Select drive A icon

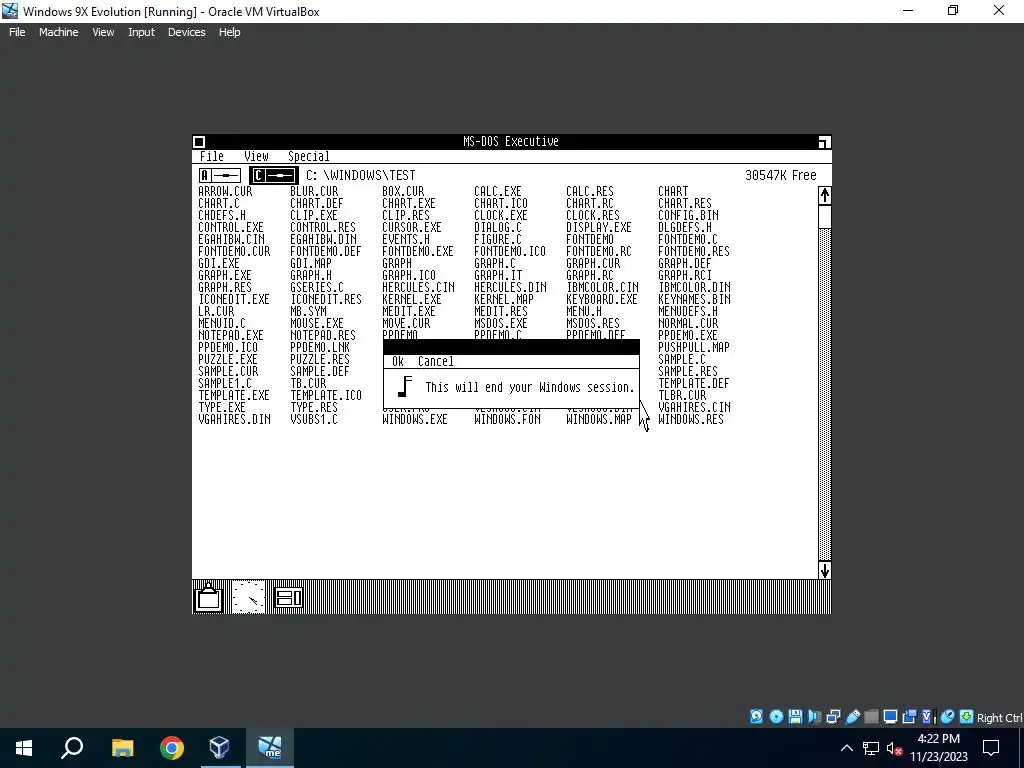pyautogui.click(x=220, y=175)
